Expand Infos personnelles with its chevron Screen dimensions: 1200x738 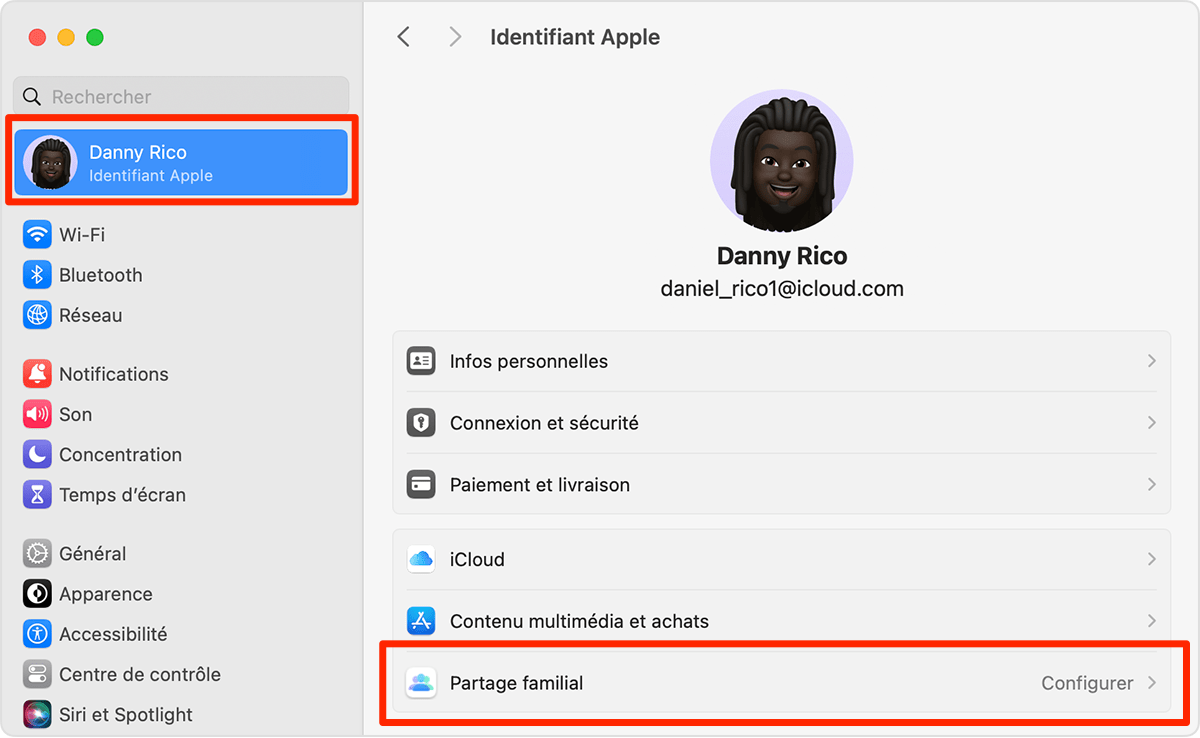pos(1152,361)
